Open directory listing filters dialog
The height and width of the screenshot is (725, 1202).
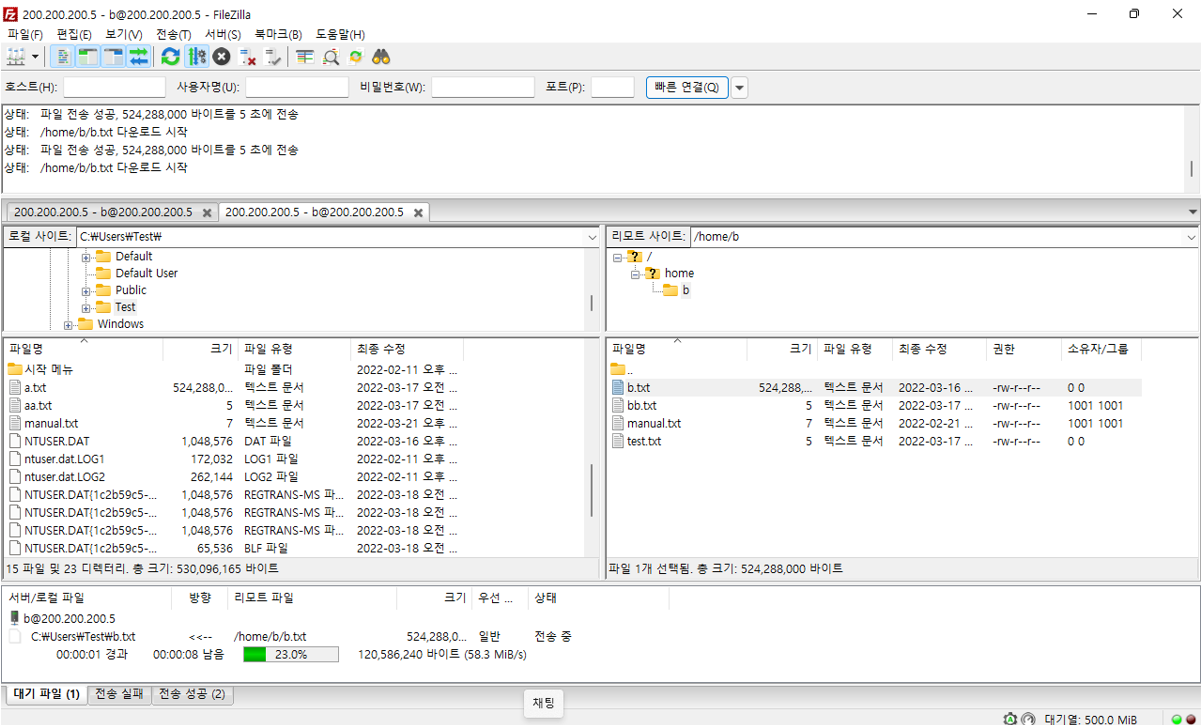click(x=305, y=57)
